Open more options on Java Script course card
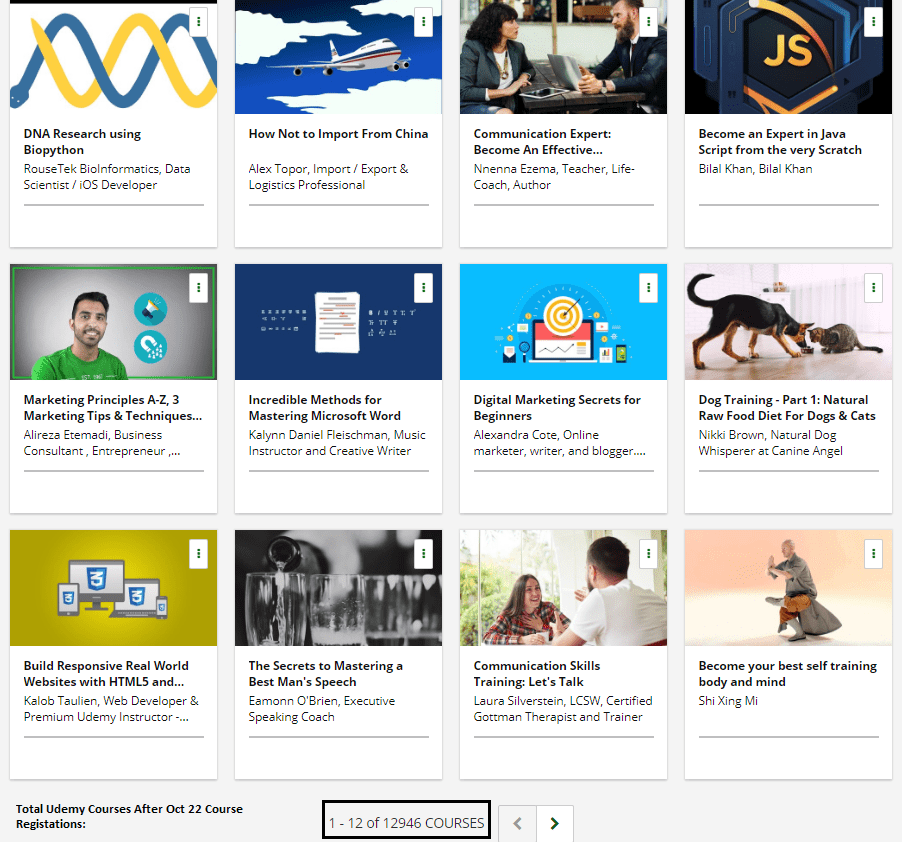 click(874, 22)
